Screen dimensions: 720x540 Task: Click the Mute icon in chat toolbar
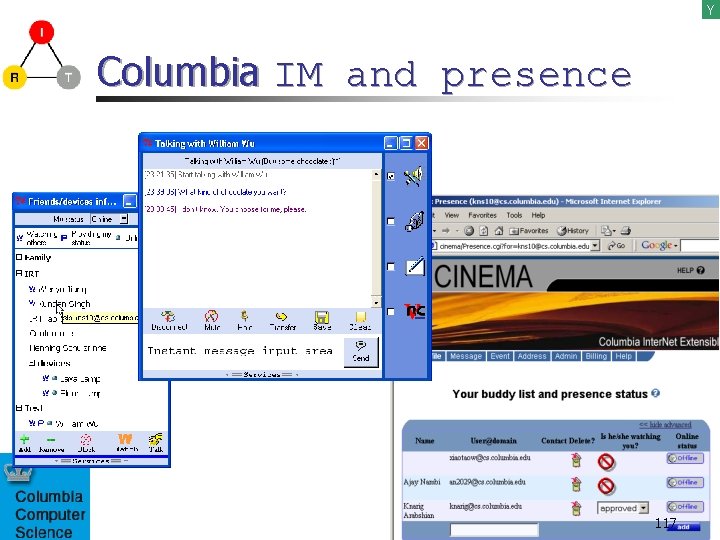pos(211,316)
